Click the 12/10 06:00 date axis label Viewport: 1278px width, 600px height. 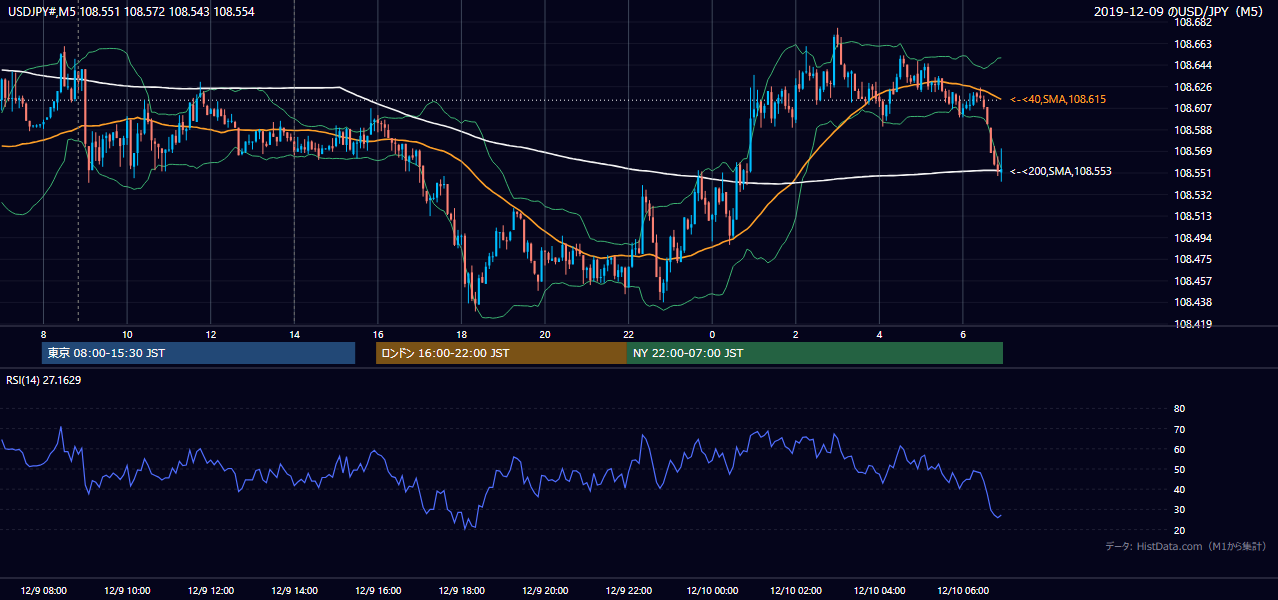[x=963, y=590]
